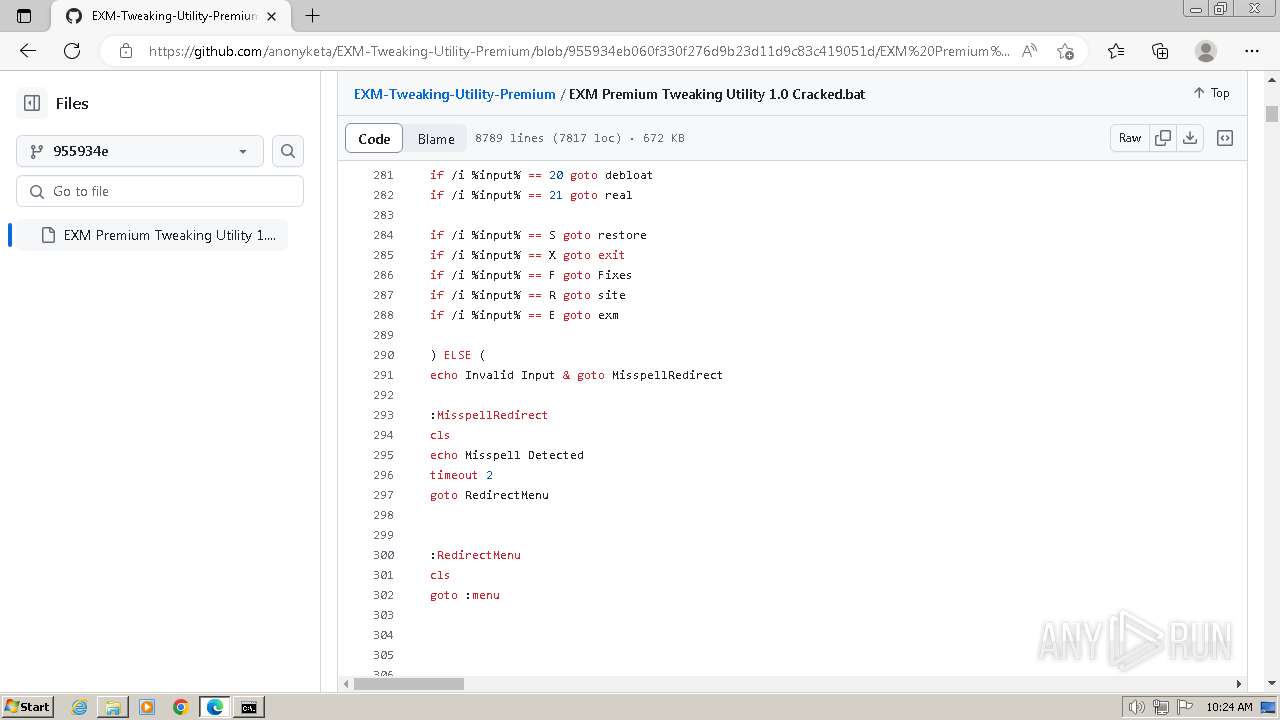Open EXM-Tweaking-Utility-Premium repository breadcrumb link

click(x=455, y=94)
